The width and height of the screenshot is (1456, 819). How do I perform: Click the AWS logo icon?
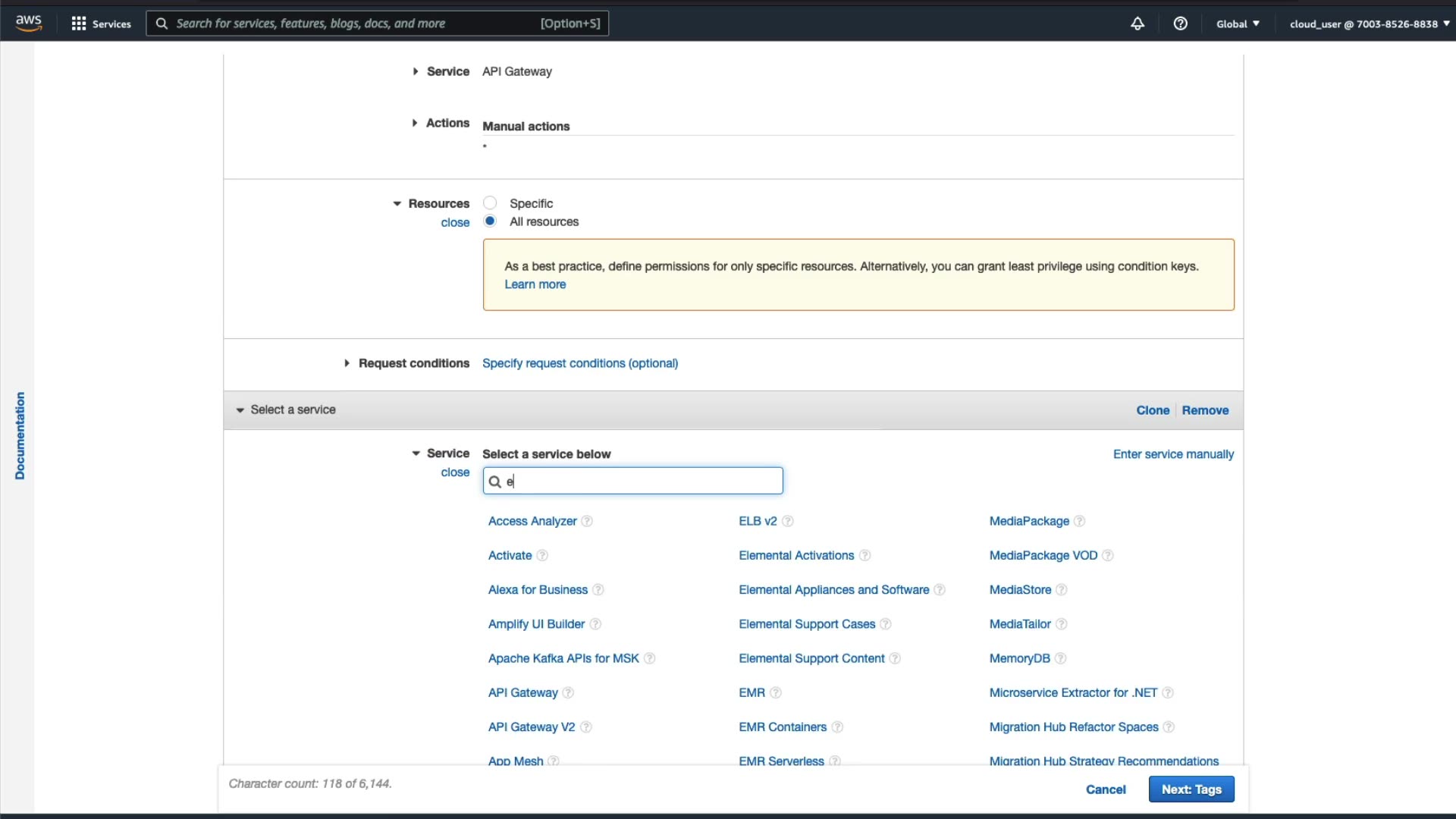click(28, 23)
